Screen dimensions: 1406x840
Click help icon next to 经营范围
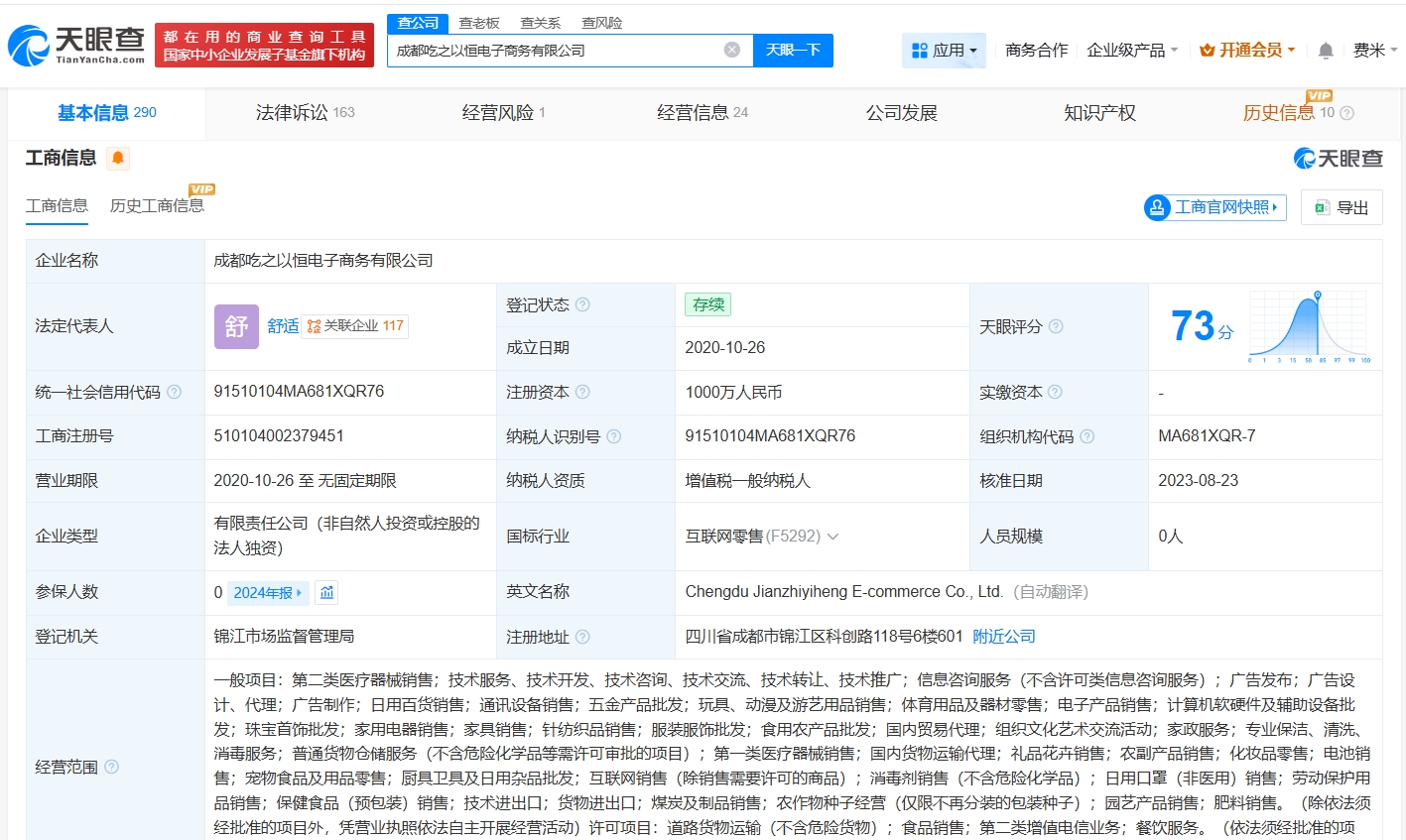click(112, 767)
